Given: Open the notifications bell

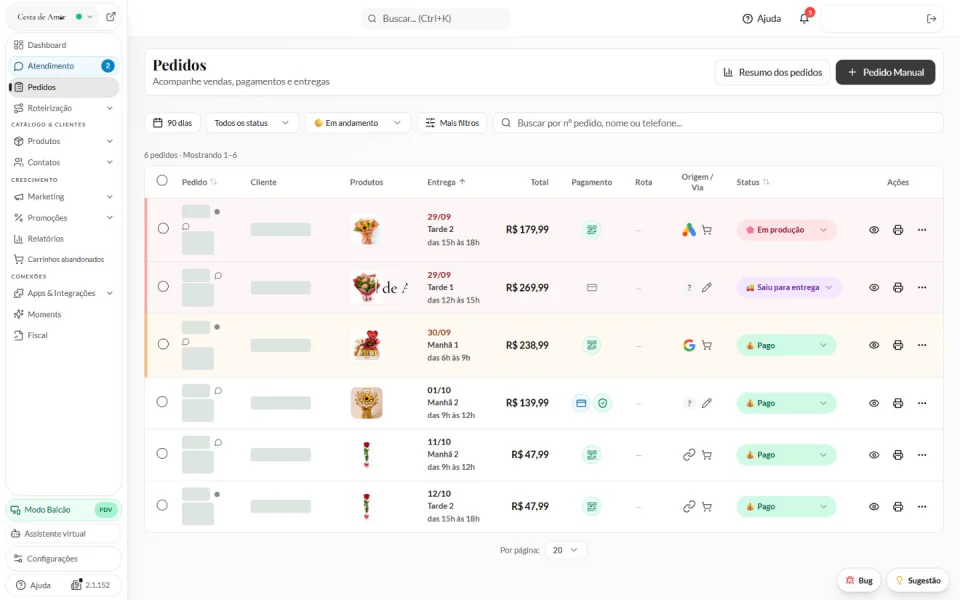Looking at the screenshot, I should point(804,18).
